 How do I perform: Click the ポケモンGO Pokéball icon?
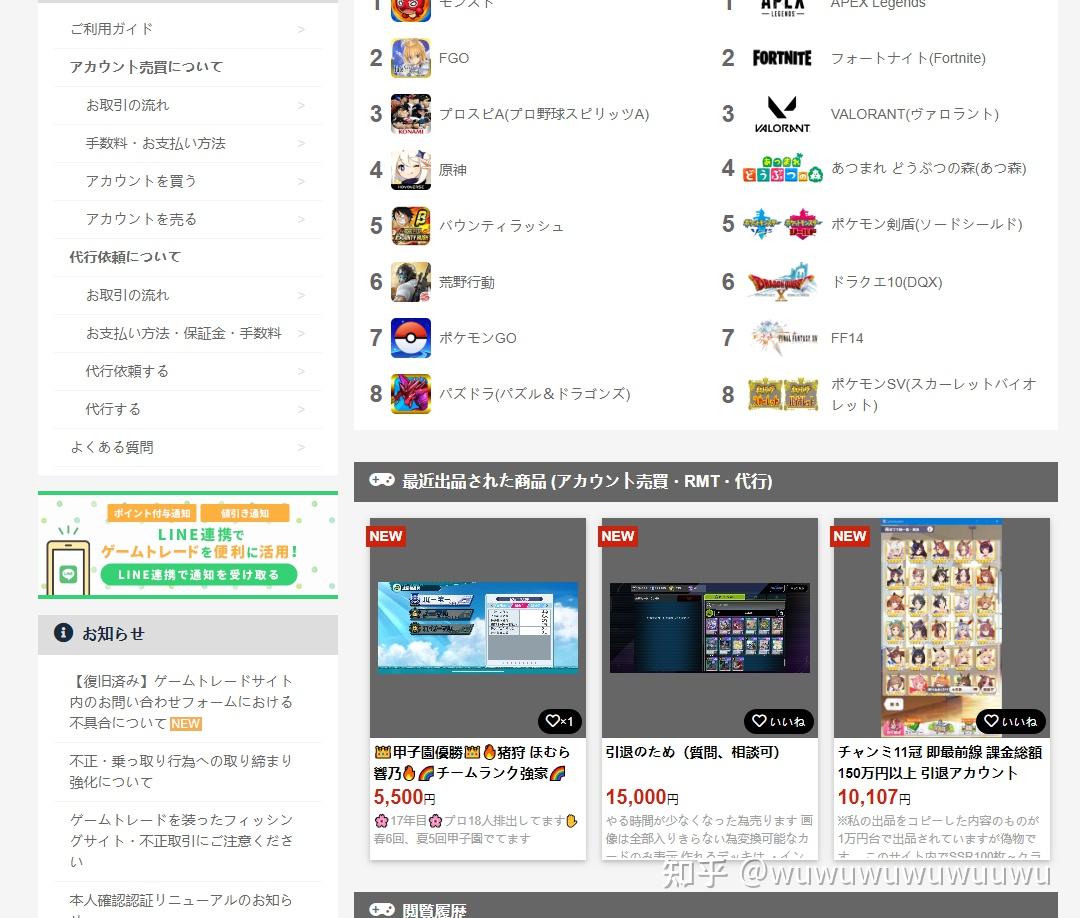[411, 338]
